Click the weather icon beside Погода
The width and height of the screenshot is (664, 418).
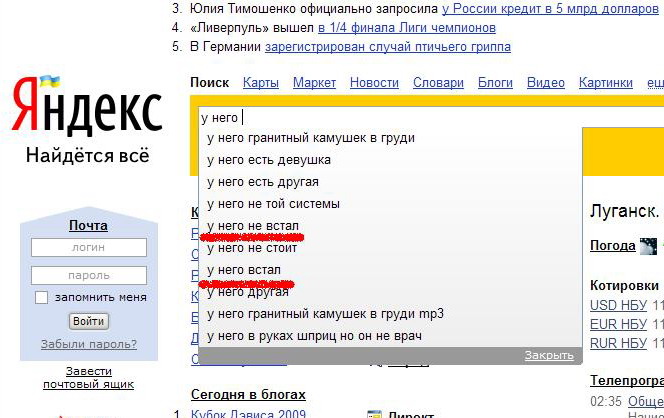(648, 246)
